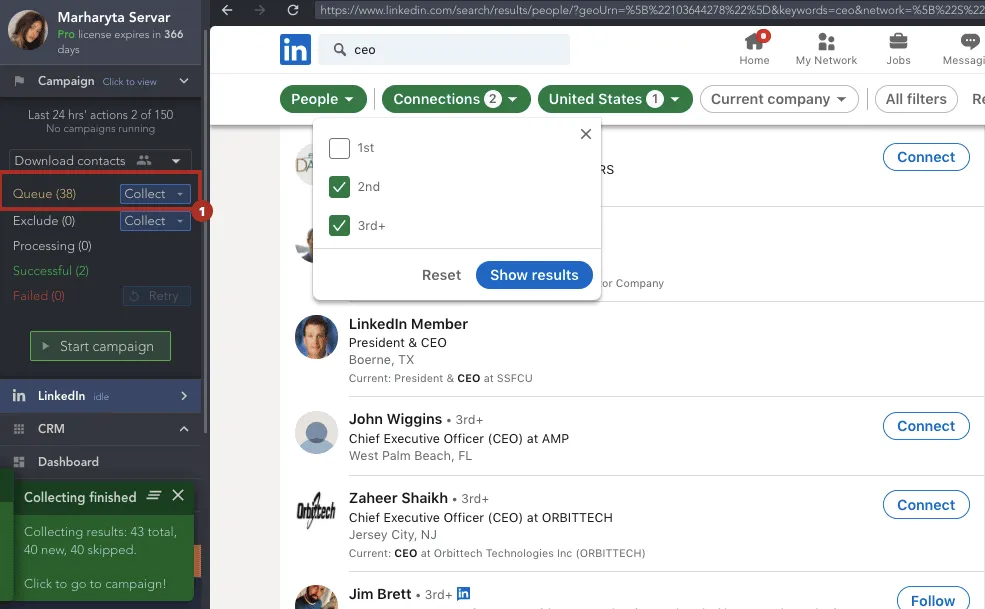985x609 pixels.
Task: Collapse the CRM sidebar section
Action: pyautogui.click(x=184, y=429)
